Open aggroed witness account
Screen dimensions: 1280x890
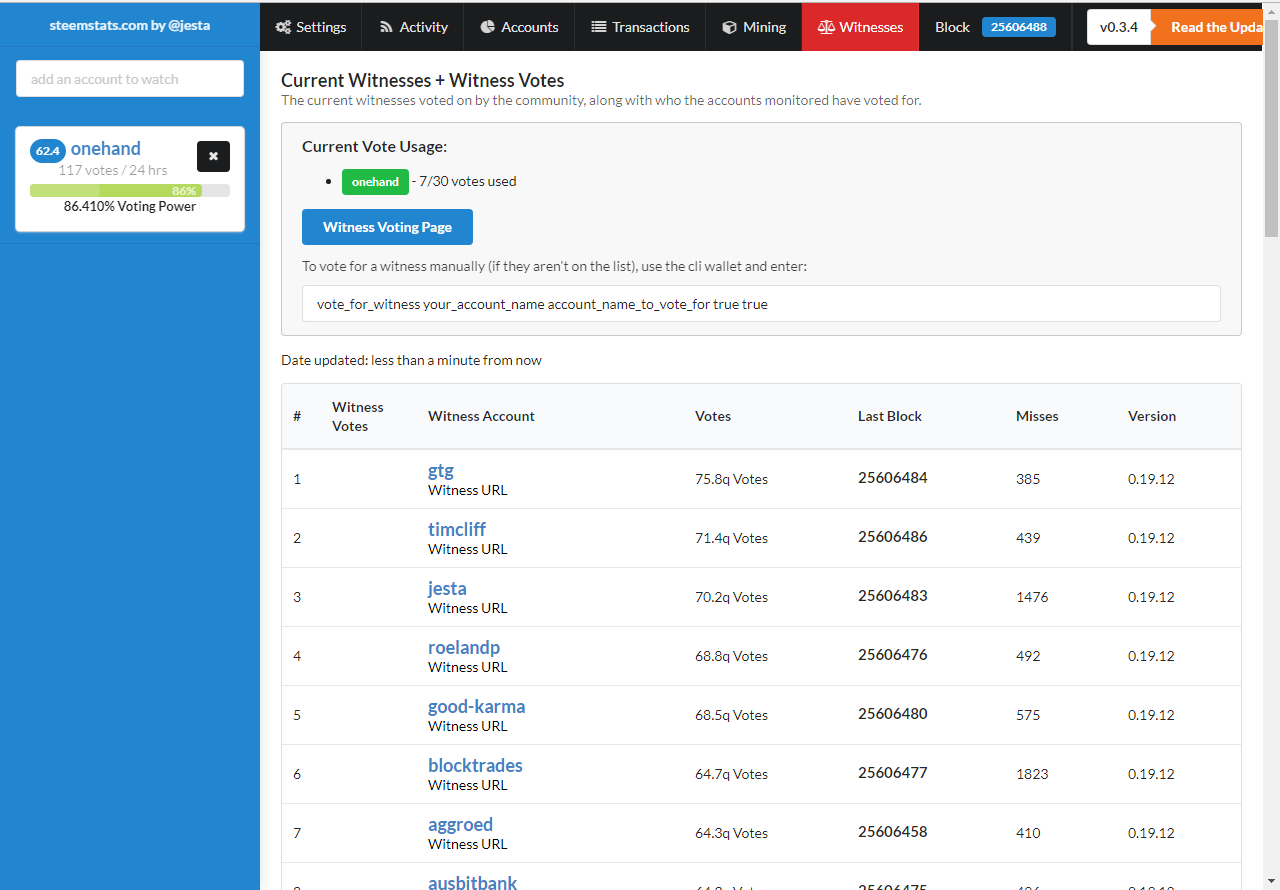click(x=460, y=824)
